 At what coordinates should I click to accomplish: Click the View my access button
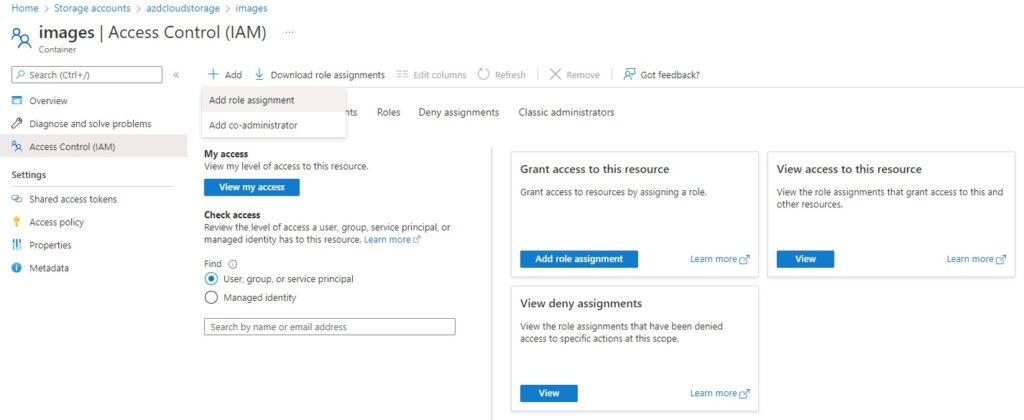coord(252,187)
